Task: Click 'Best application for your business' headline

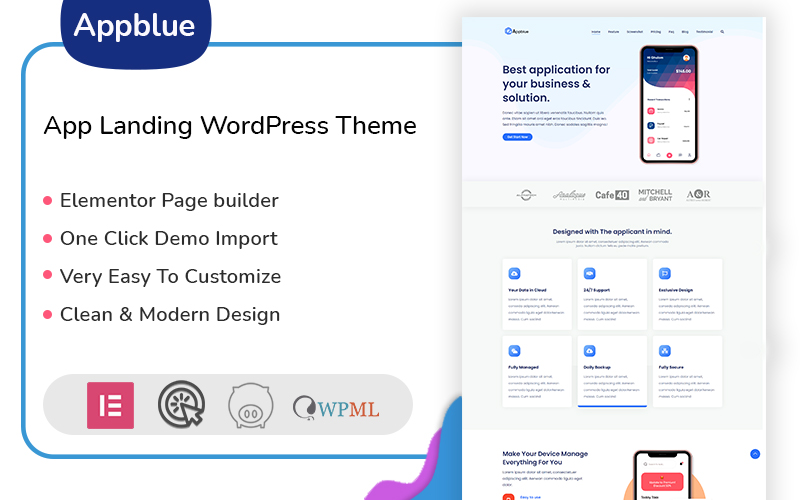Action: pyautogui.click(x=556, y=83)
